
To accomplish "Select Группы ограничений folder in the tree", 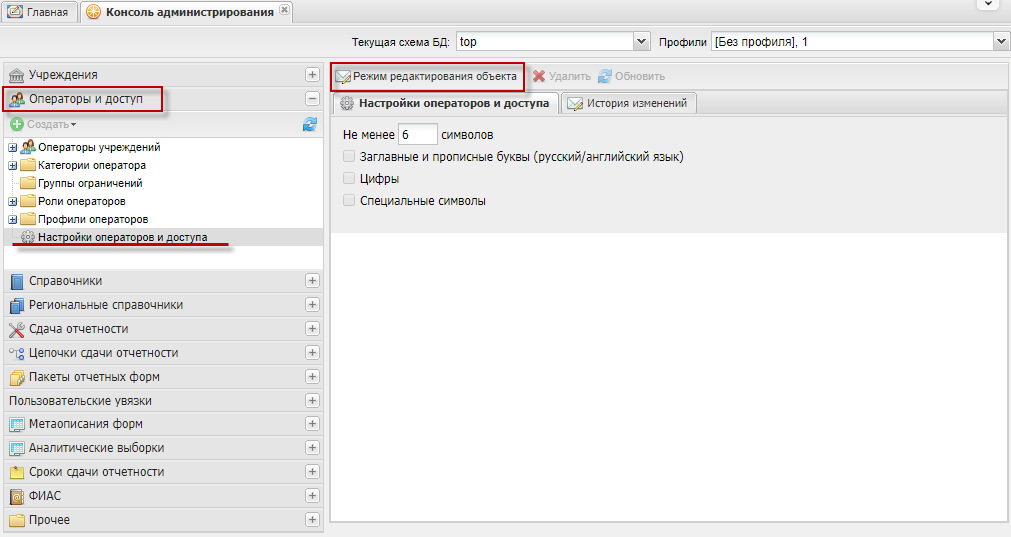I will click(89, 183).
